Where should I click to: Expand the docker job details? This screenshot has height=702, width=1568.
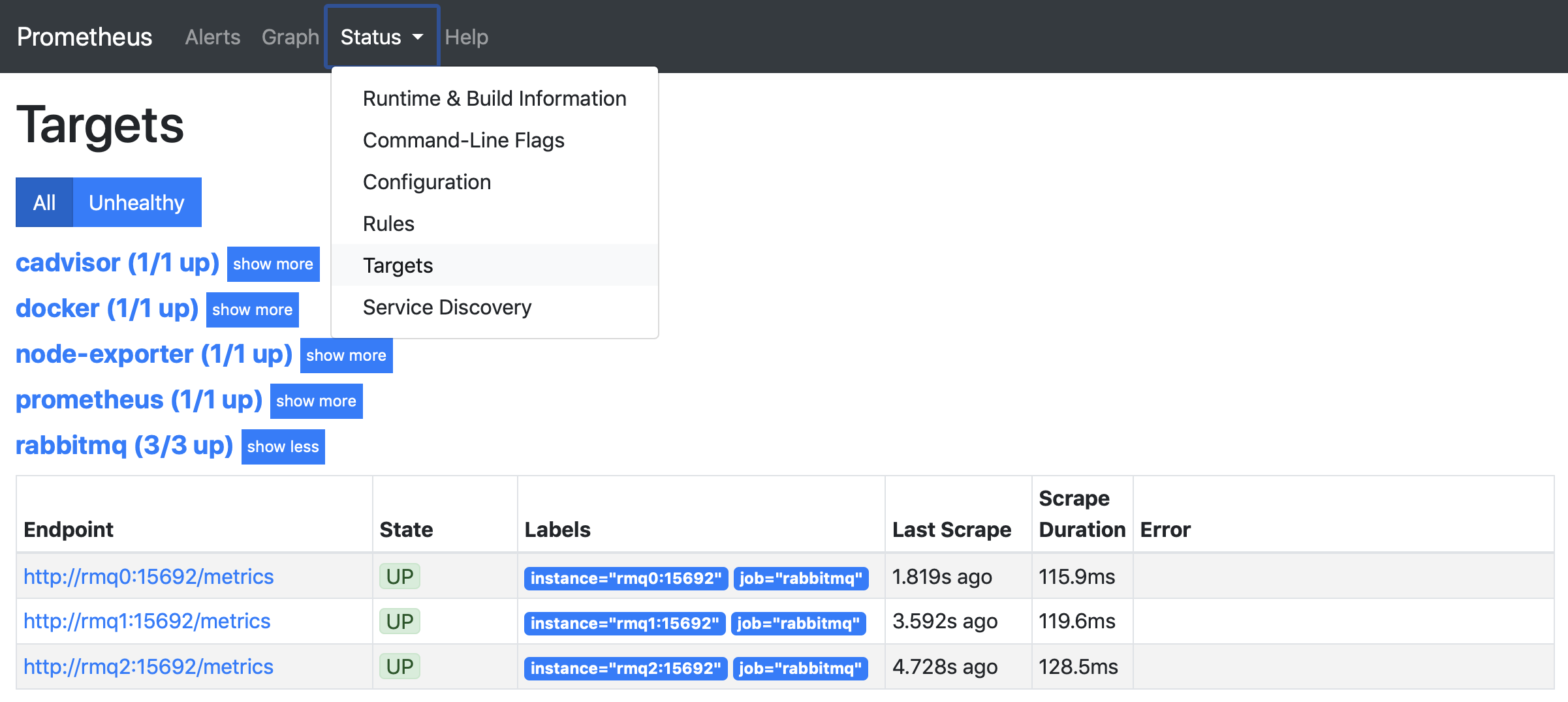click(x=252, y=310)
